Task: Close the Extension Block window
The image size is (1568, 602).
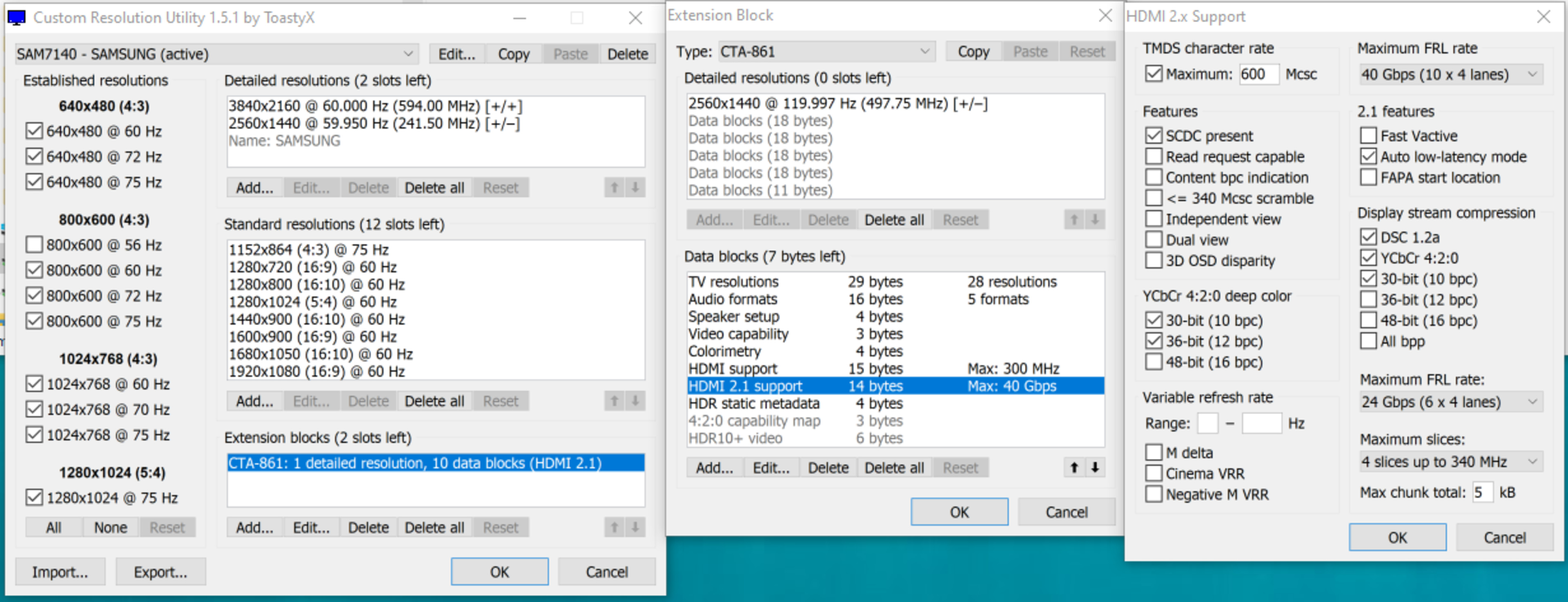Action: click(x=1105, y=15)
